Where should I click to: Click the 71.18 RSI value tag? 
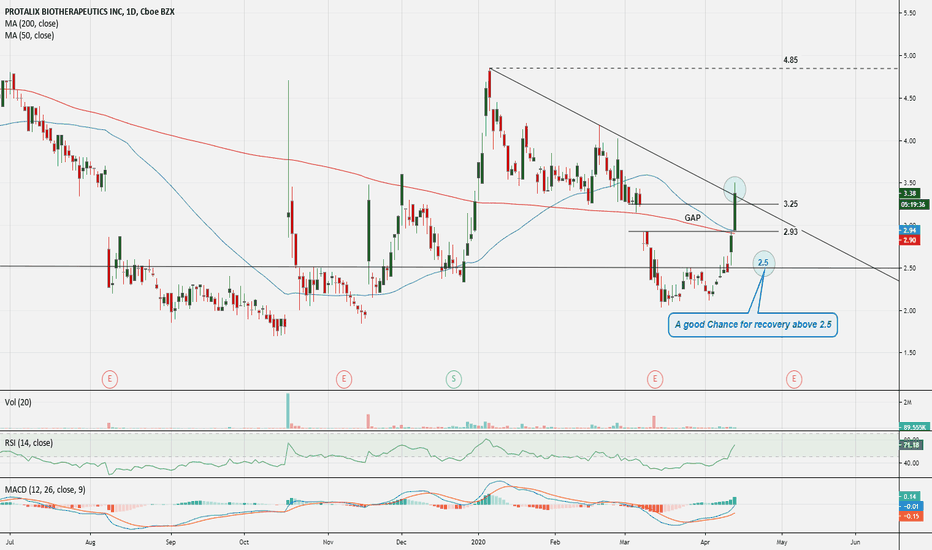pyautogui.click(x=911, y=445)
